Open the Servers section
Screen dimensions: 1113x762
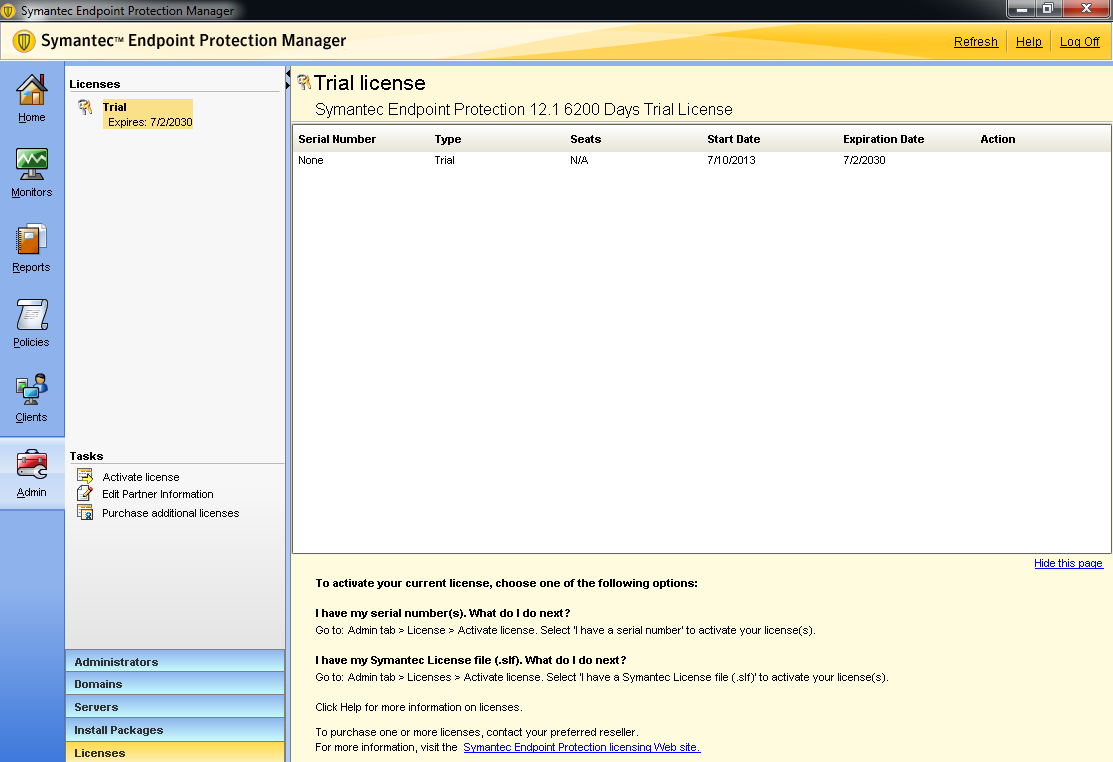175,707
